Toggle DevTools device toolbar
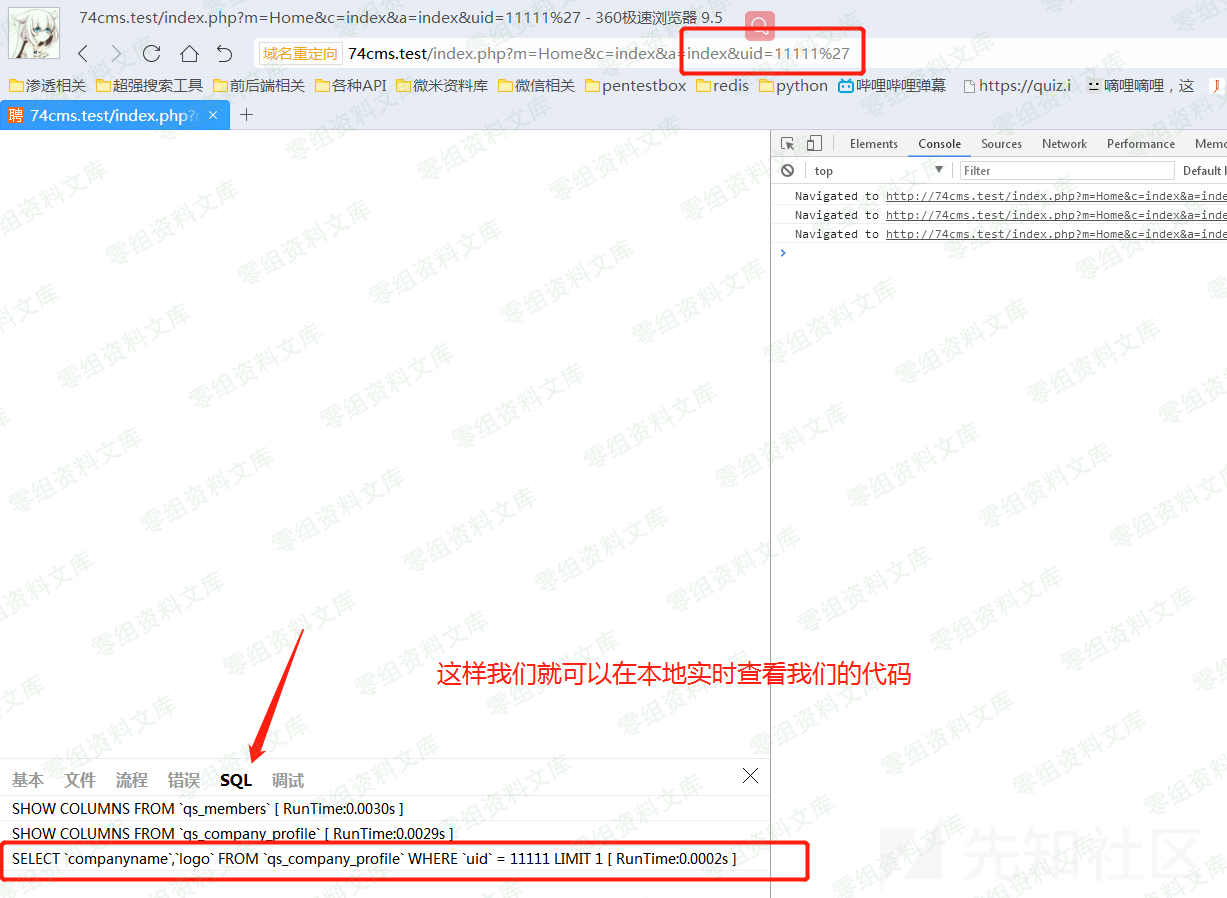The height and width of the screenshot is (898, 1227). pyautogui.click(x=814, y=144)
